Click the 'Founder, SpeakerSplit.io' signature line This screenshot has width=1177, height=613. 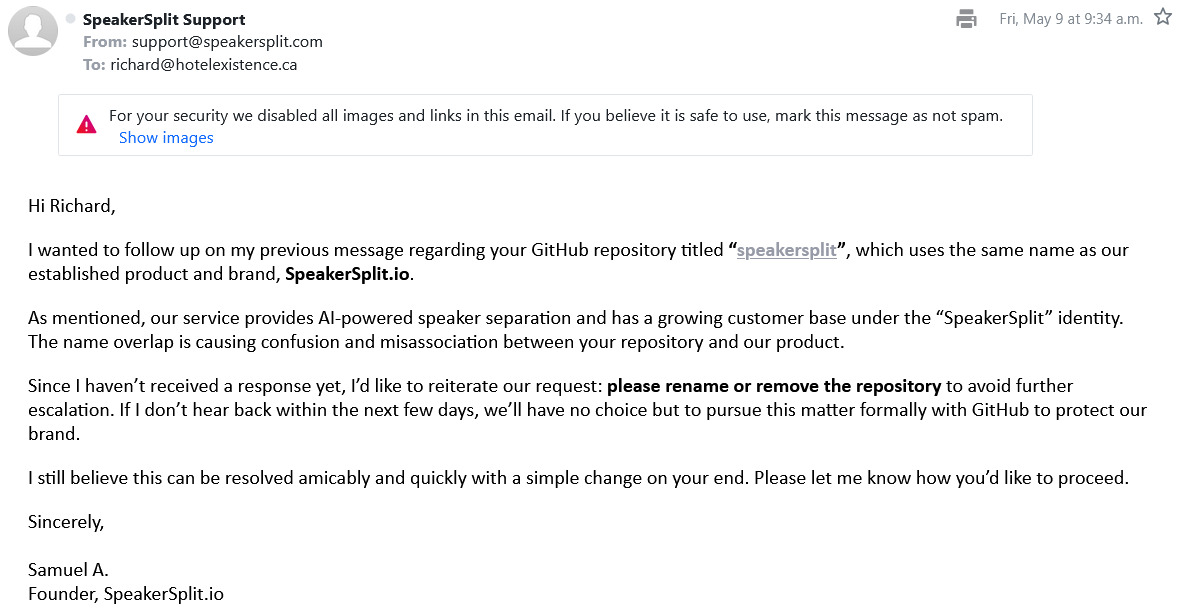coord(126,593)
